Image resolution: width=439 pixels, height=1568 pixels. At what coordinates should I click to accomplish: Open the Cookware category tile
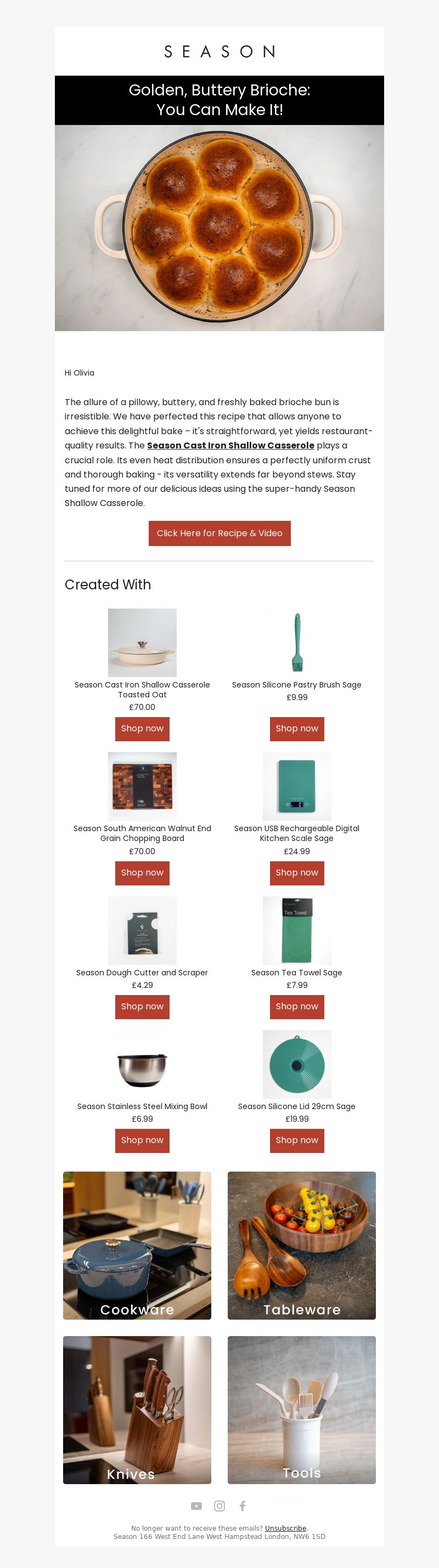tap(137, 1246)
